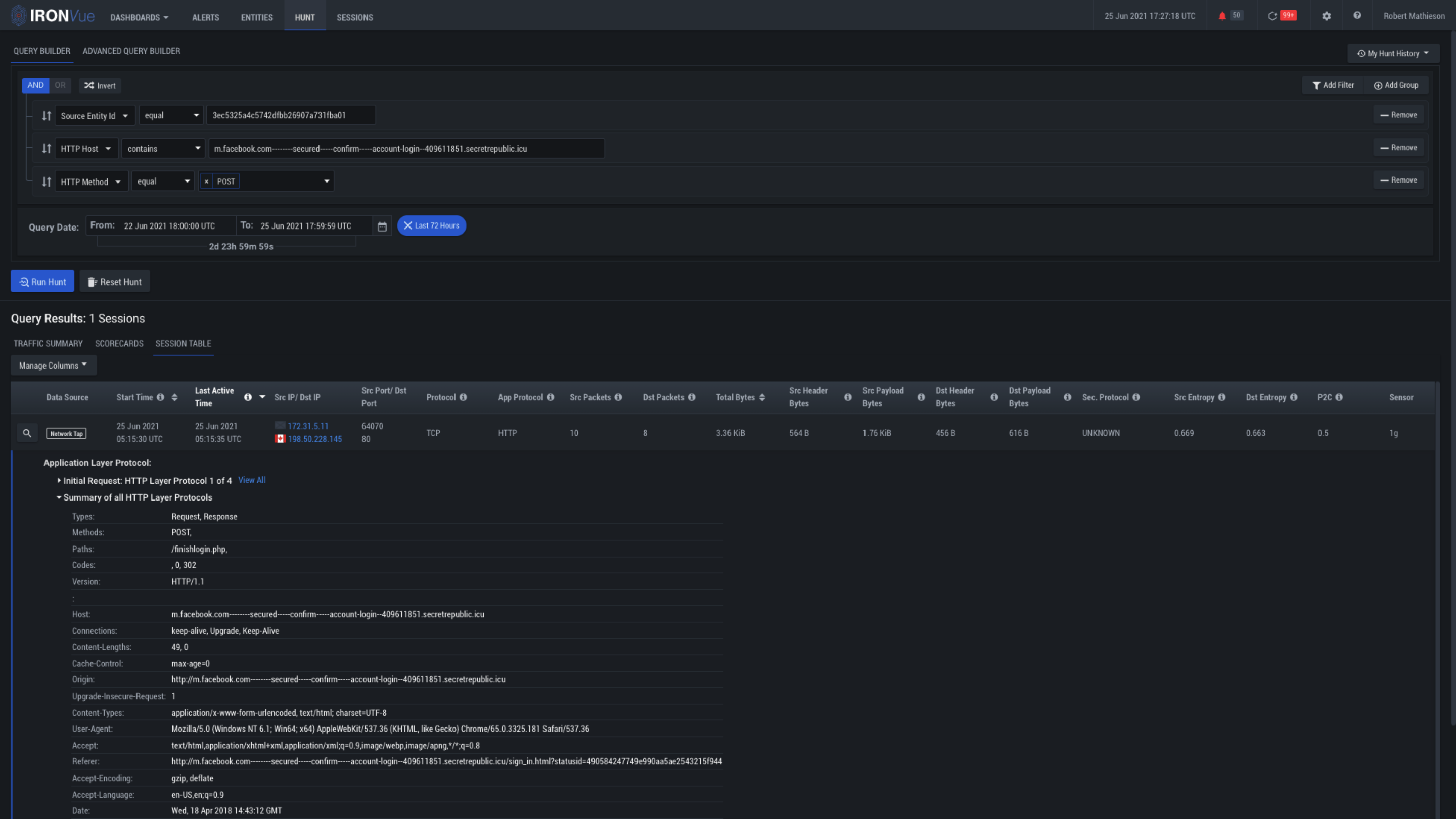The image size is (1456, 819).
Task: Open the query date calendar picker icon
Action: [x=382, y=226]
